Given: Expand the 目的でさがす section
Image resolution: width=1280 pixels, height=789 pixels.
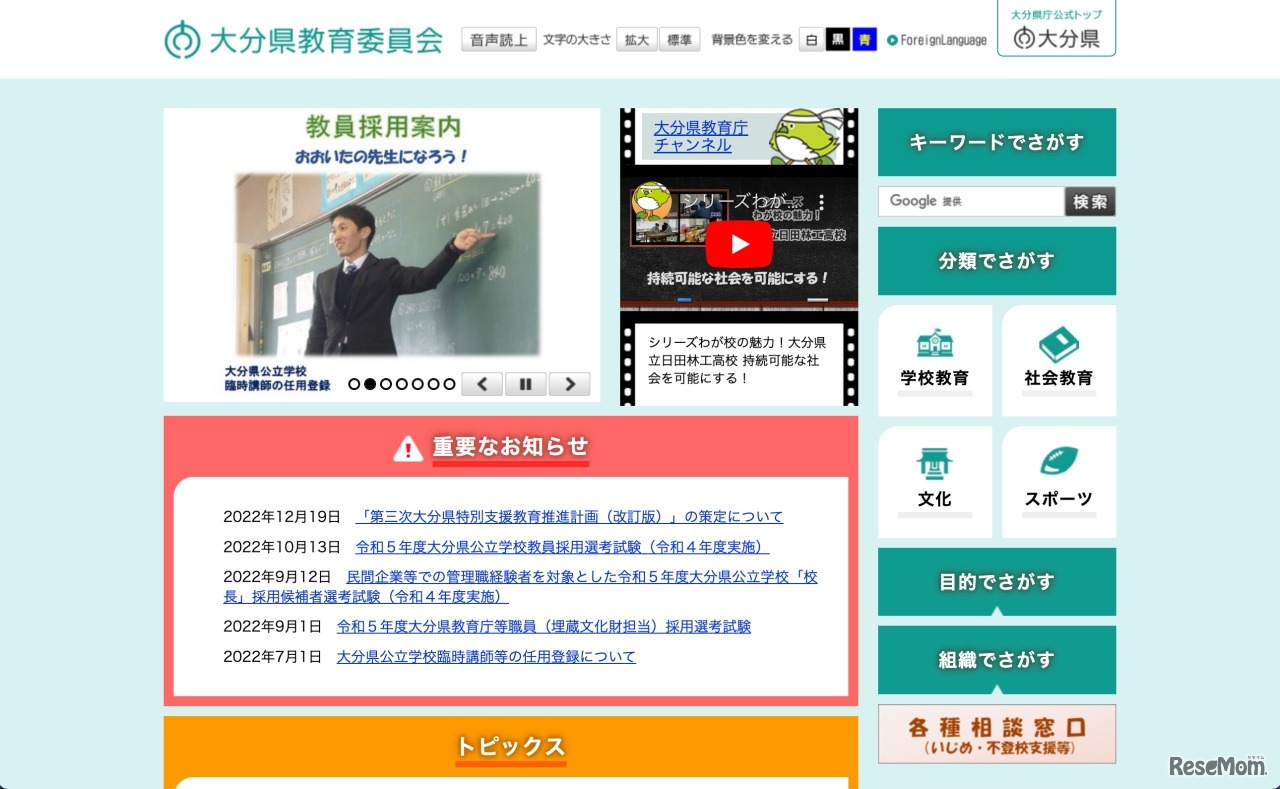Looking at the screenshot, I should coord(997,582).
